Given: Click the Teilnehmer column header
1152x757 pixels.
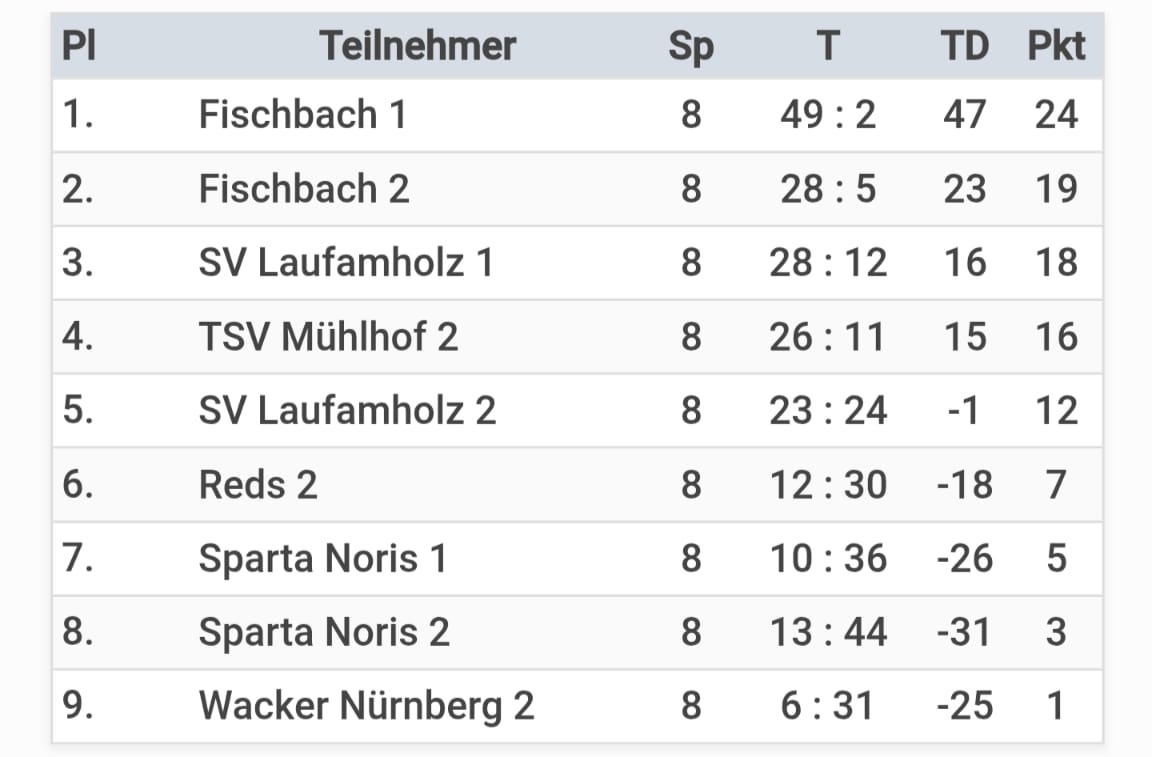Looking at the screenshot, I should tap(417, 46).
